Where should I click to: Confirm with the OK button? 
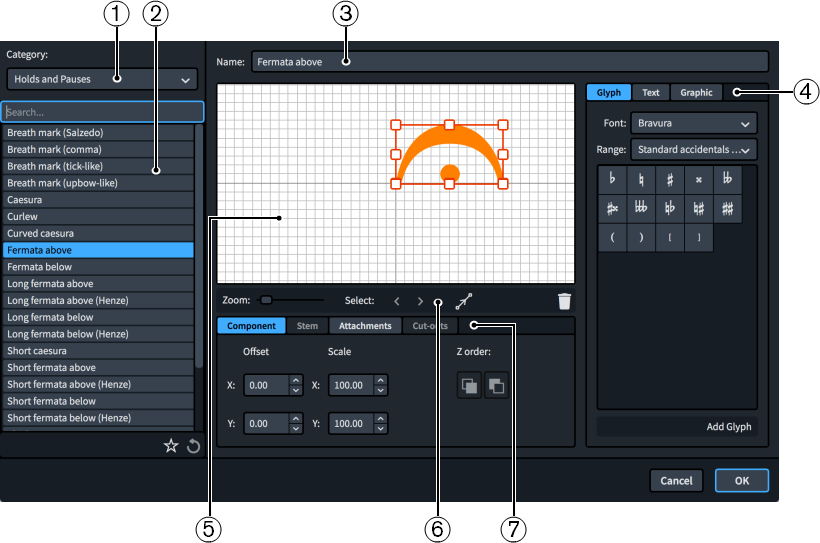point(742,481)
